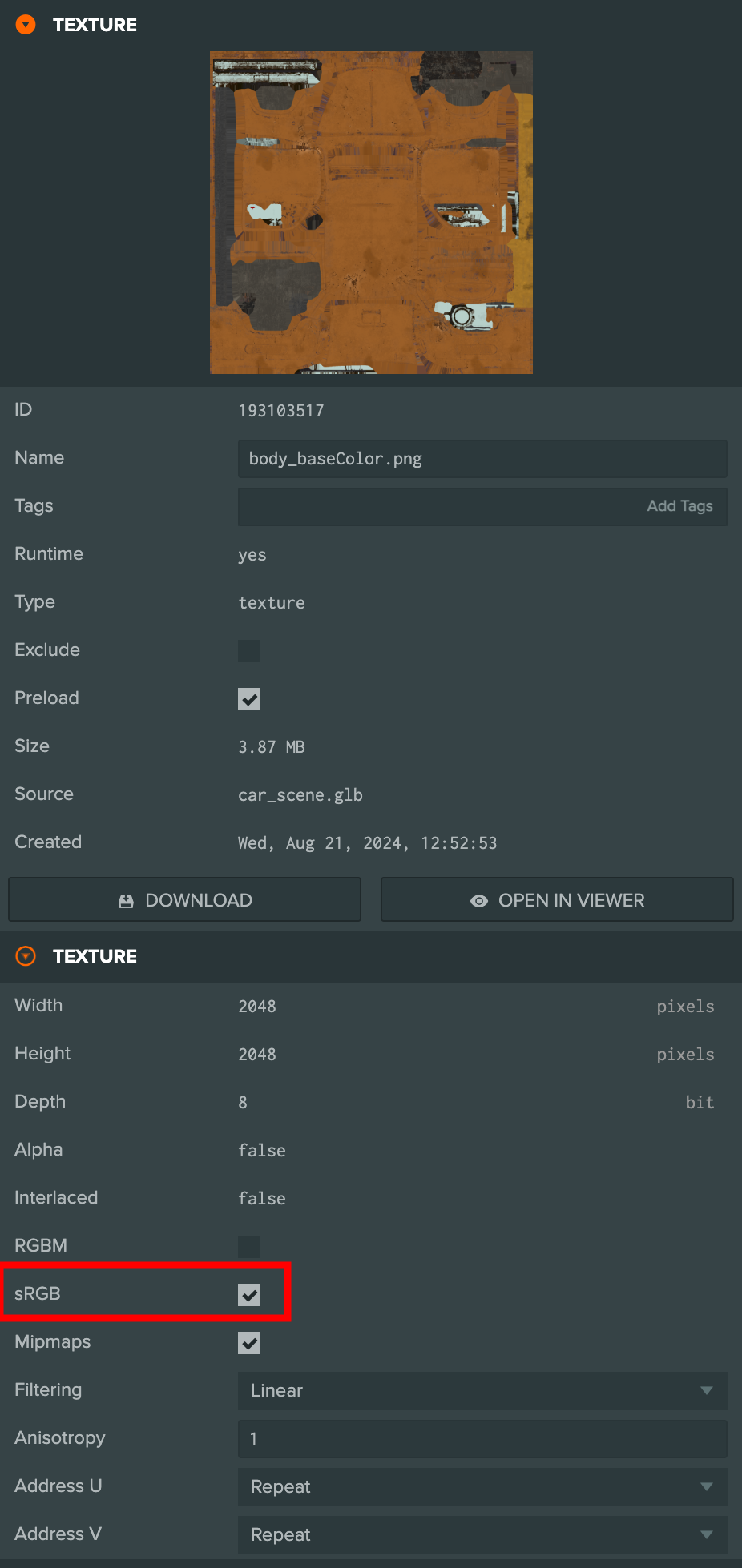This screenshot has width=742, height=1568.
Task: Uncheck the Preload checkbox
Action: 249,699
